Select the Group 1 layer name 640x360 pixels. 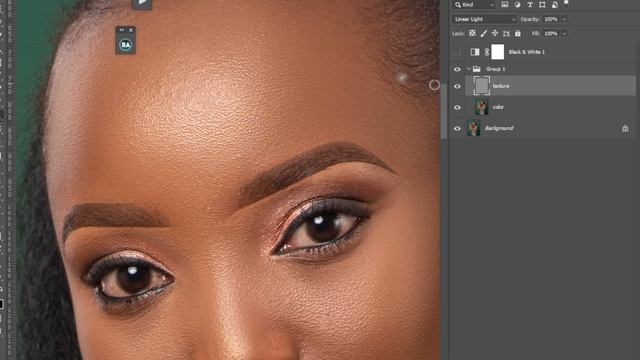click(496, 69)
